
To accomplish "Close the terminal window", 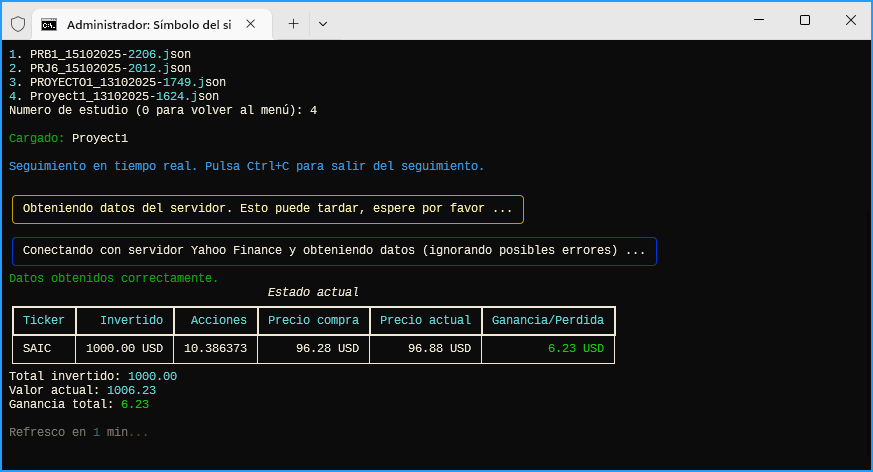I will click(x=850, y=21).
